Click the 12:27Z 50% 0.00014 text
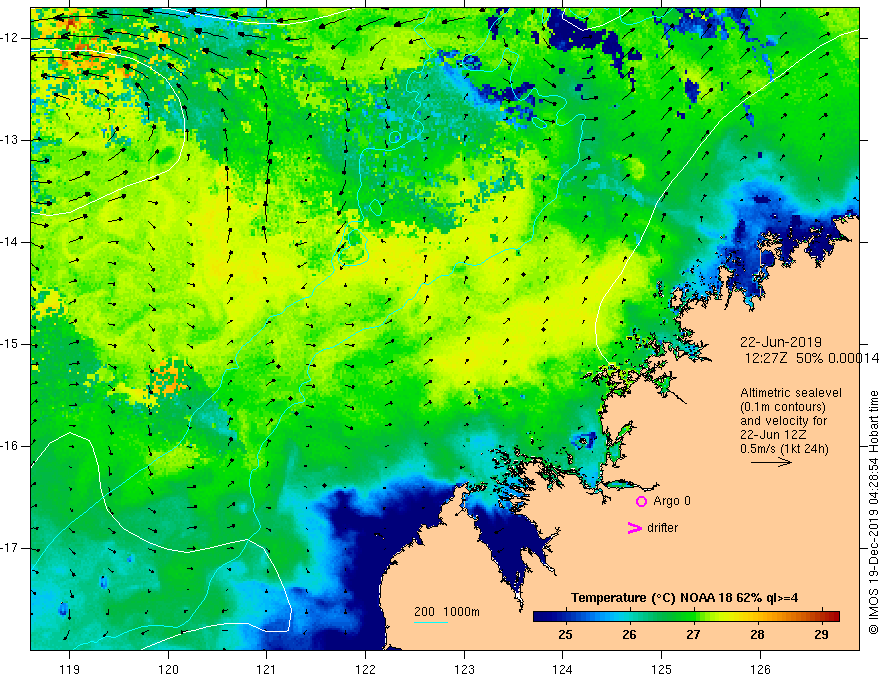The image size is (880, 680). [812, 358]
